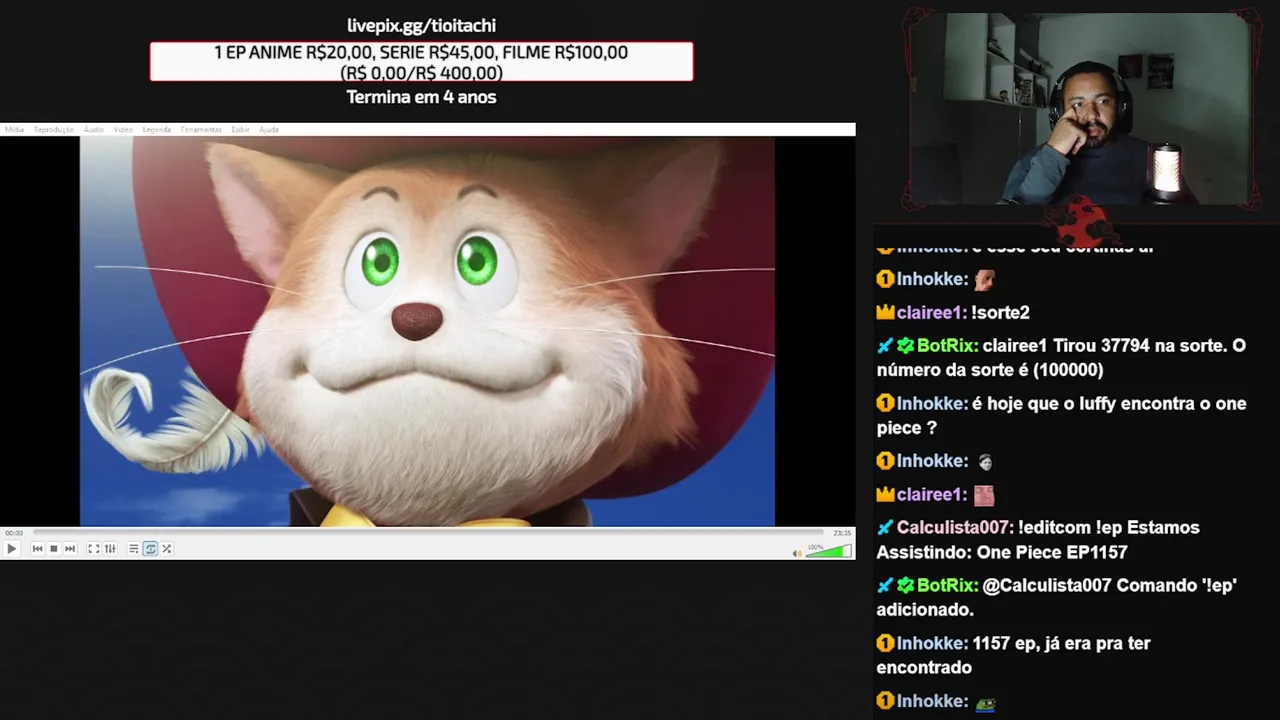Open the Mídia menu
Viewport: 1280px width, 720px height.
14,129
